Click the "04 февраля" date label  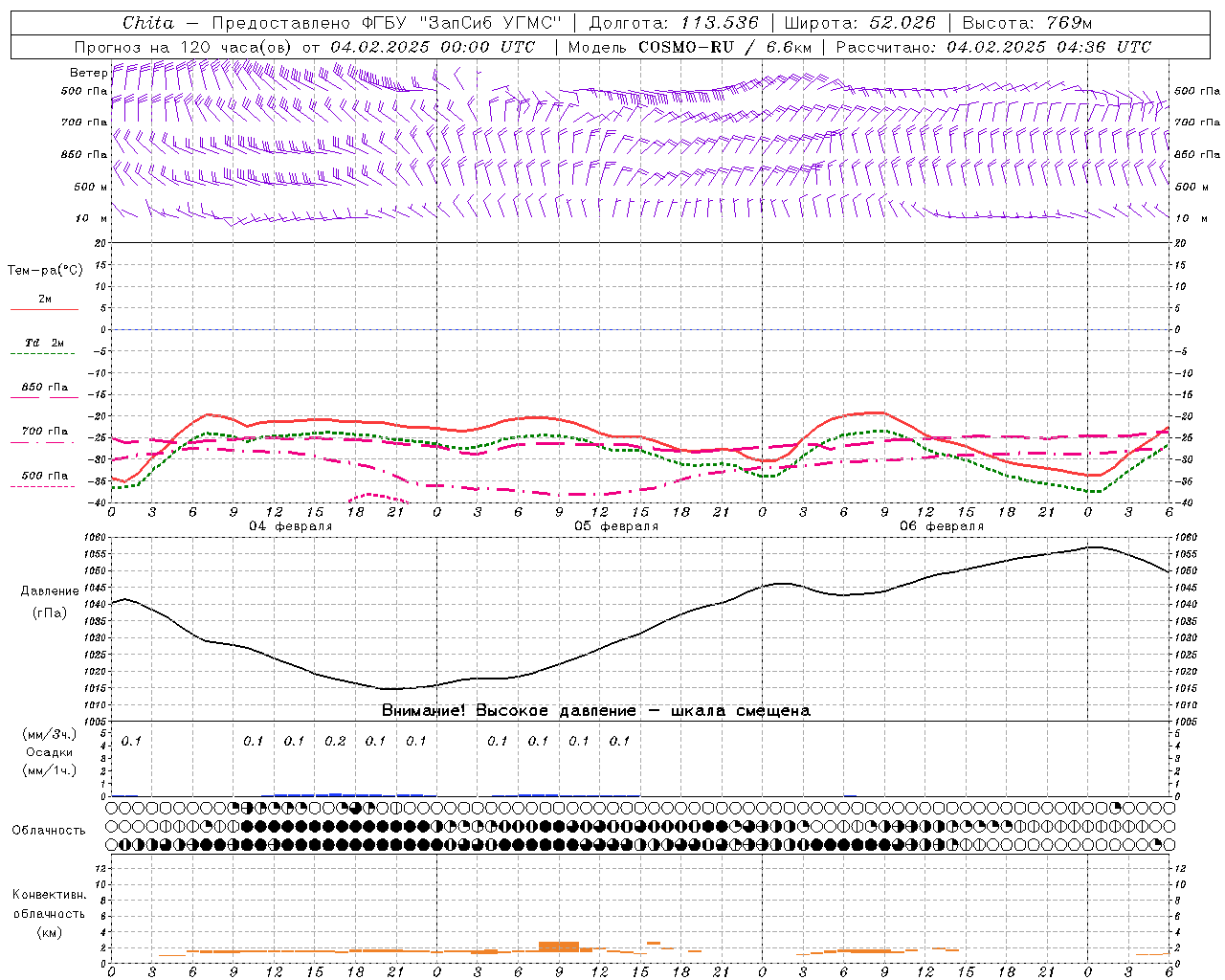pyautogui.click(x=291, y=526)
